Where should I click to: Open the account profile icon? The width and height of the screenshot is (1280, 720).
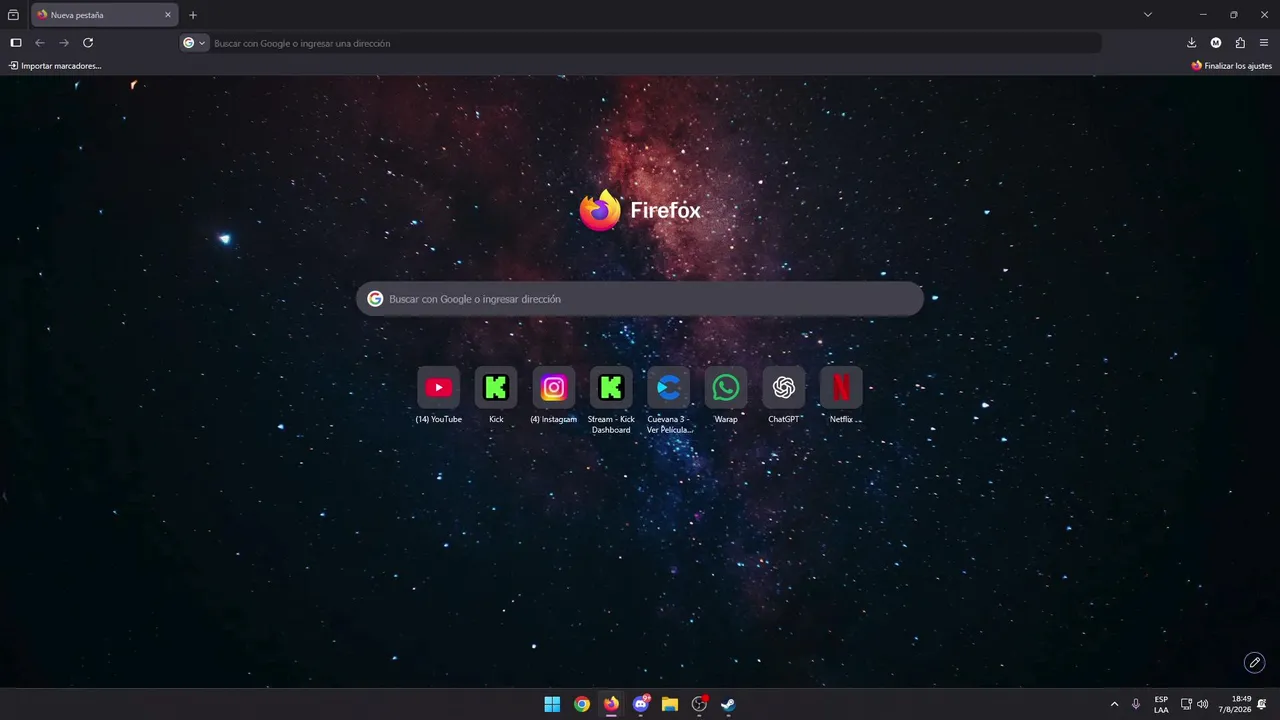point(1216,43)
